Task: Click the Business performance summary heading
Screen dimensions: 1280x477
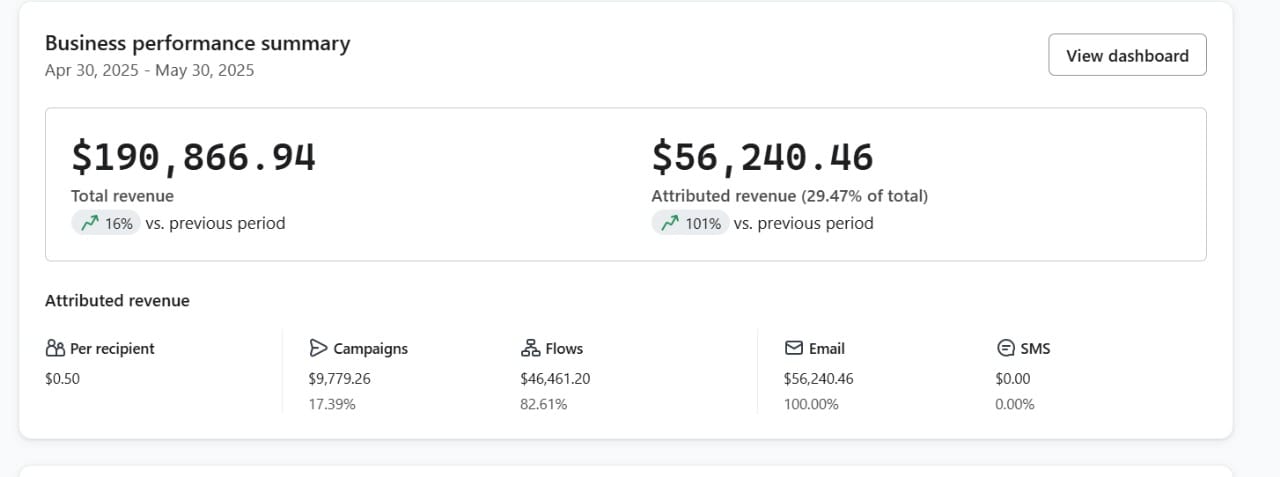Action: click(197, 43)
